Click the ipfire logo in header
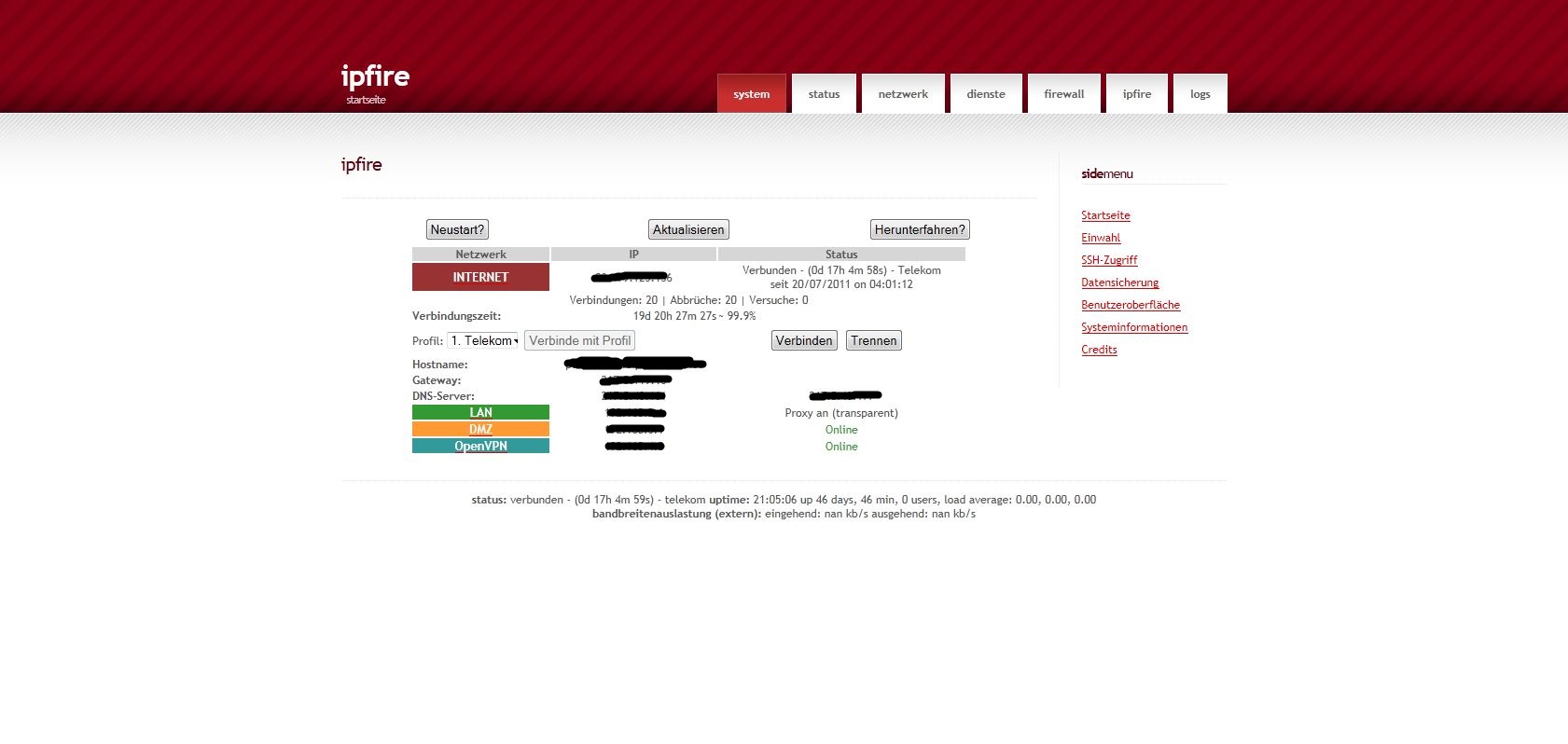Image resolution: width=1568 pixels, height=744 pixels. 375,76
